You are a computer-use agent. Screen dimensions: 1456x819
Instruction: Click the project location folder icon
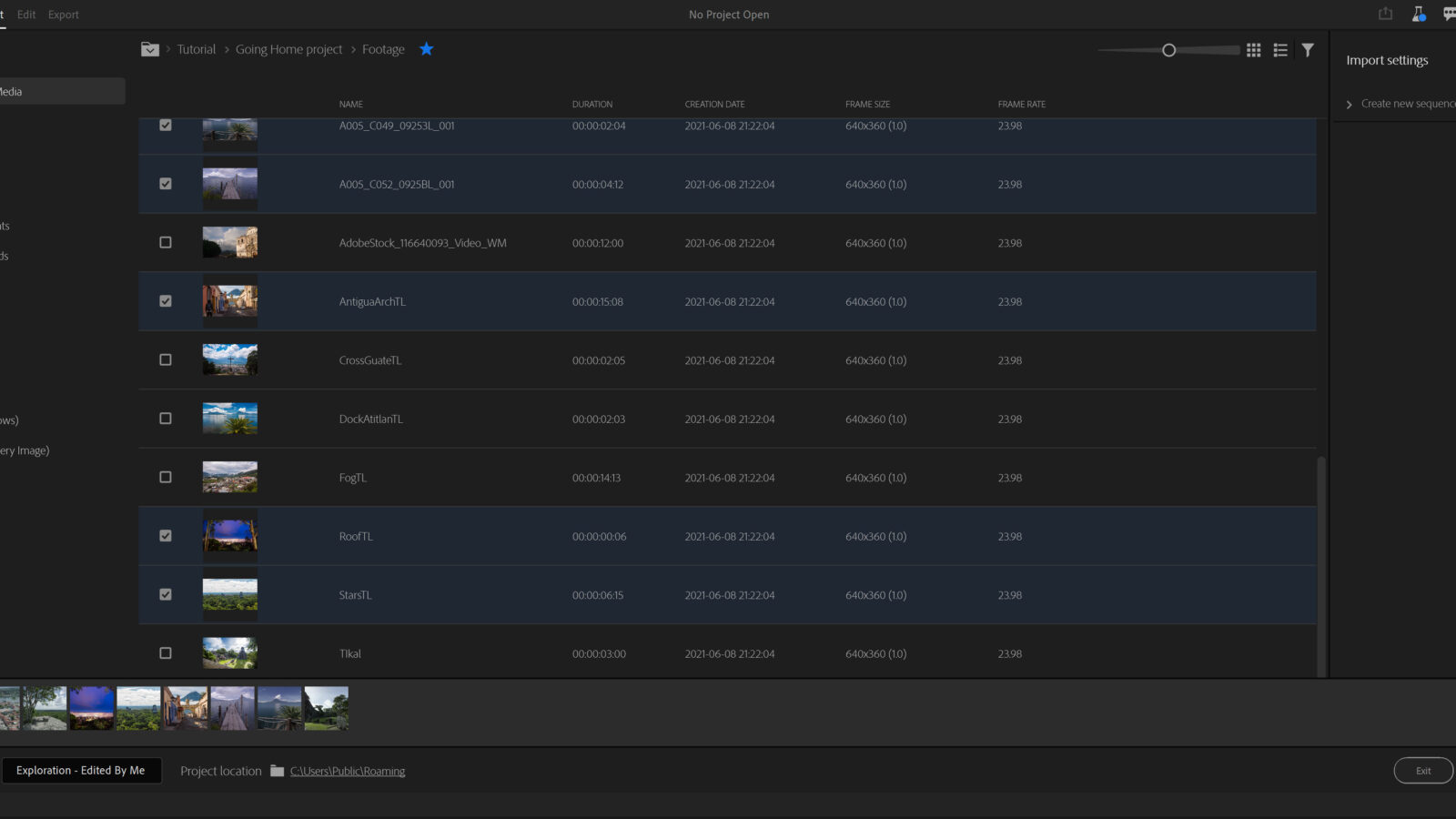click(x=277, y=771)
